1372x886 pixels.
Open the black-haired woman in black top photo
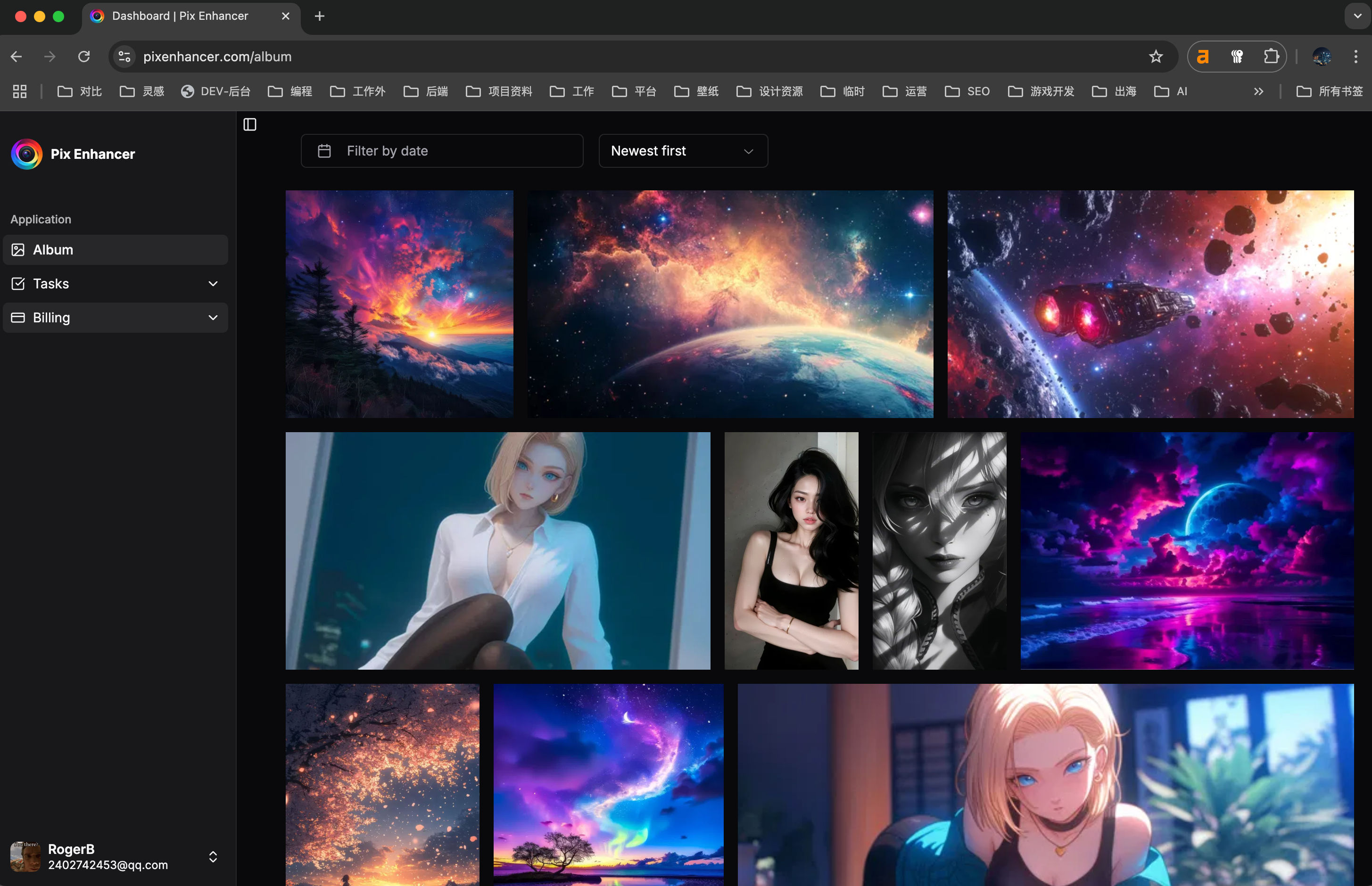coord(791,550)
